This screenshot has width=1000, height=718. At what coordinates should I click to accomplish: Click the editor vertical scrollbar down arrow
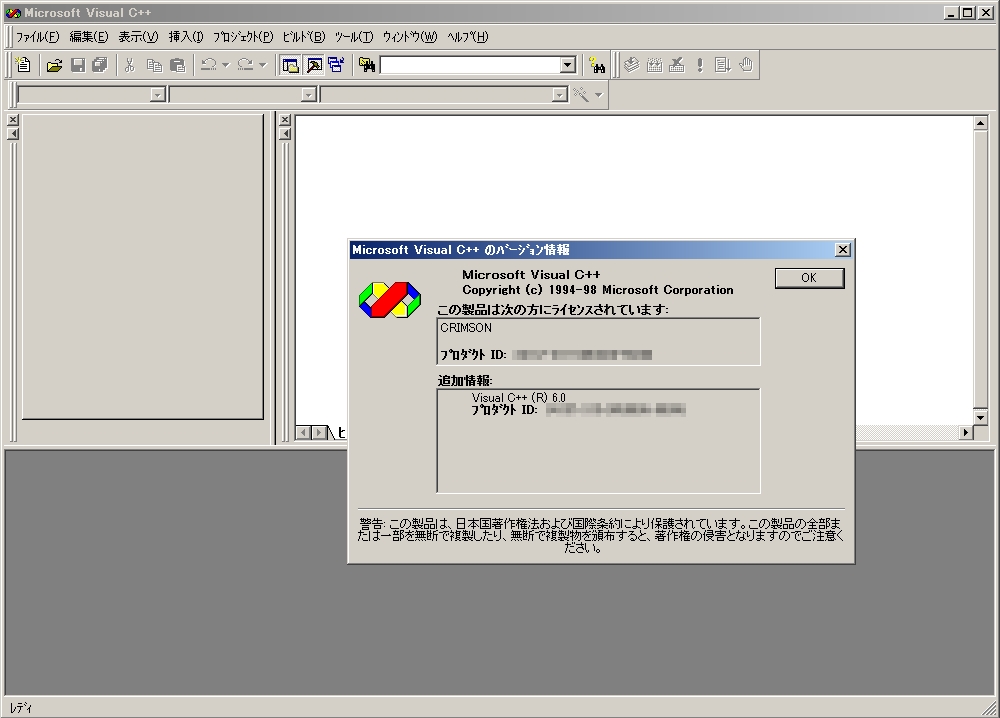point(981,418)
